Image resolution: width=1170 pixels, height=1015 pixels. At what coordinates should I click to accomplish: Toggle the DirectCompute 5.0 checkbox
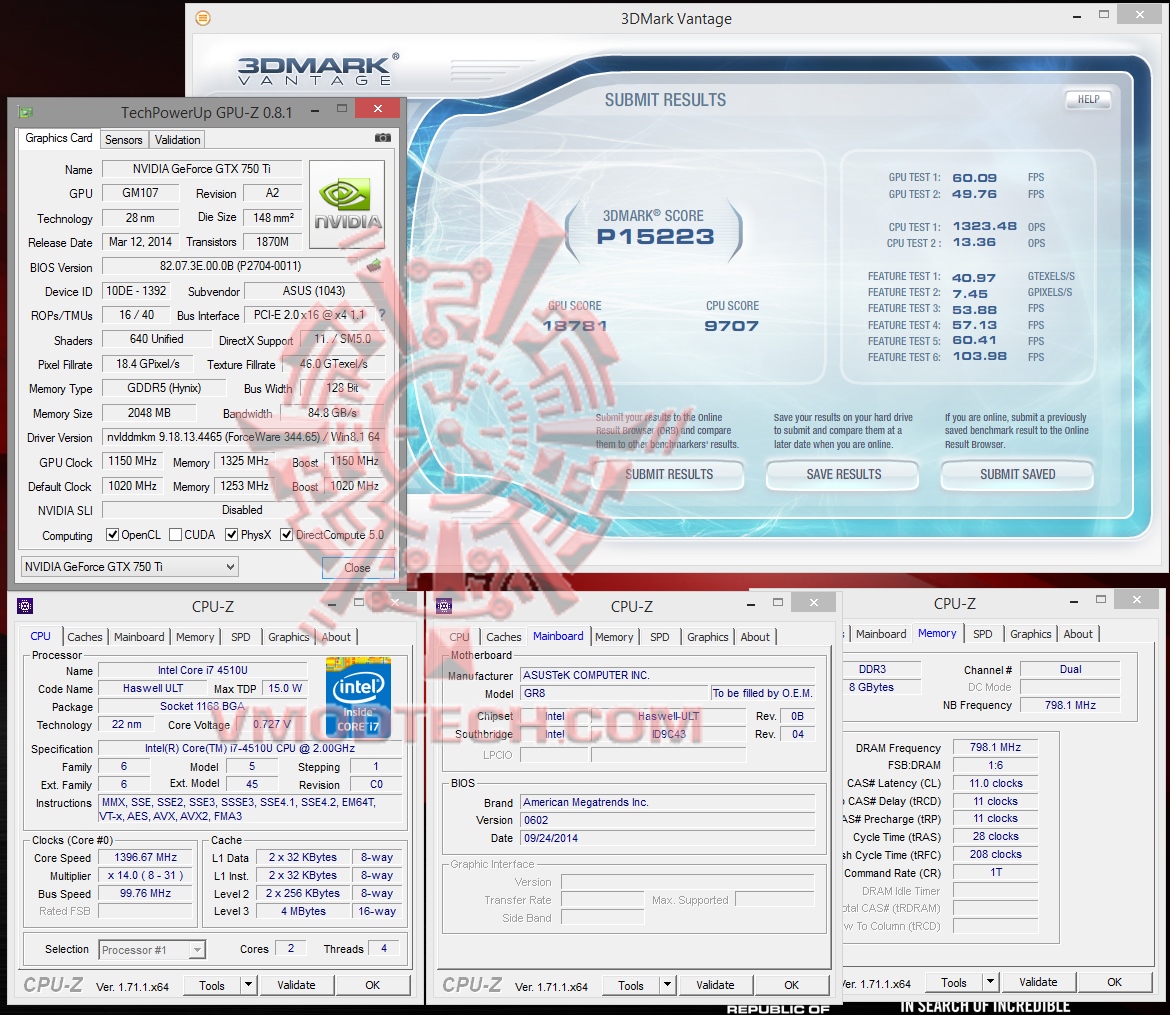tap(287, 534)
